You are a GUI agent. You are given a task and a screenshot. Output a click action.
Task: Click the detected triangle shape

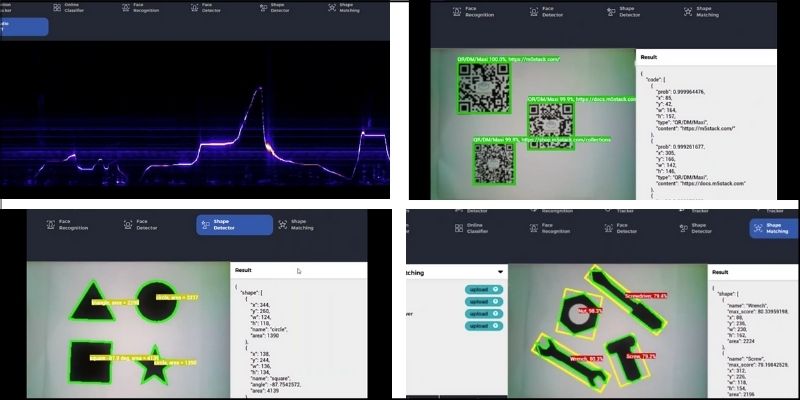pyautogui.click(x=92, y=302)
